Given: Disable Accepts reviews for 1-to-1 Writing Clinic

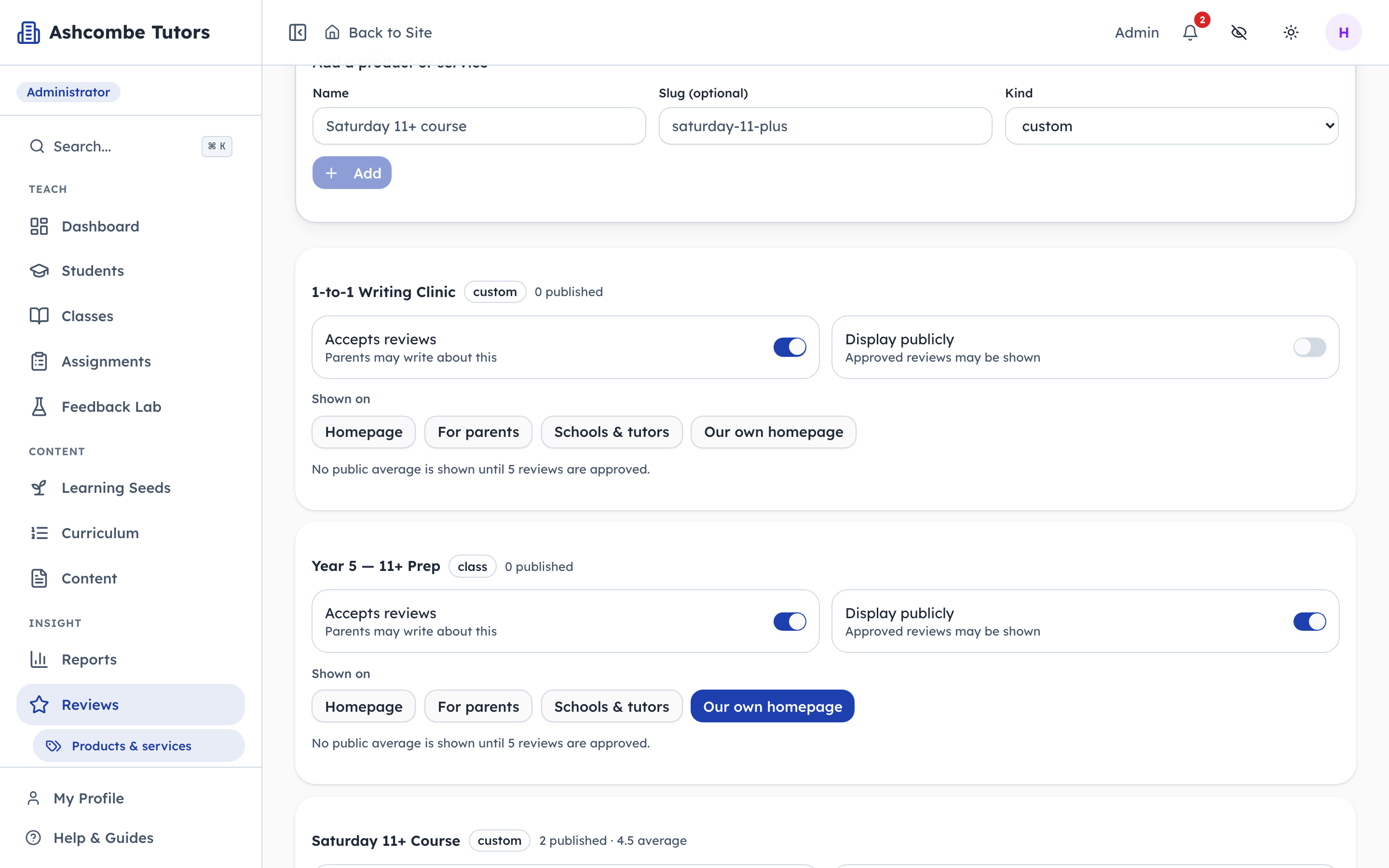Looking at the screenshot, I should click(x=790, y=347).
